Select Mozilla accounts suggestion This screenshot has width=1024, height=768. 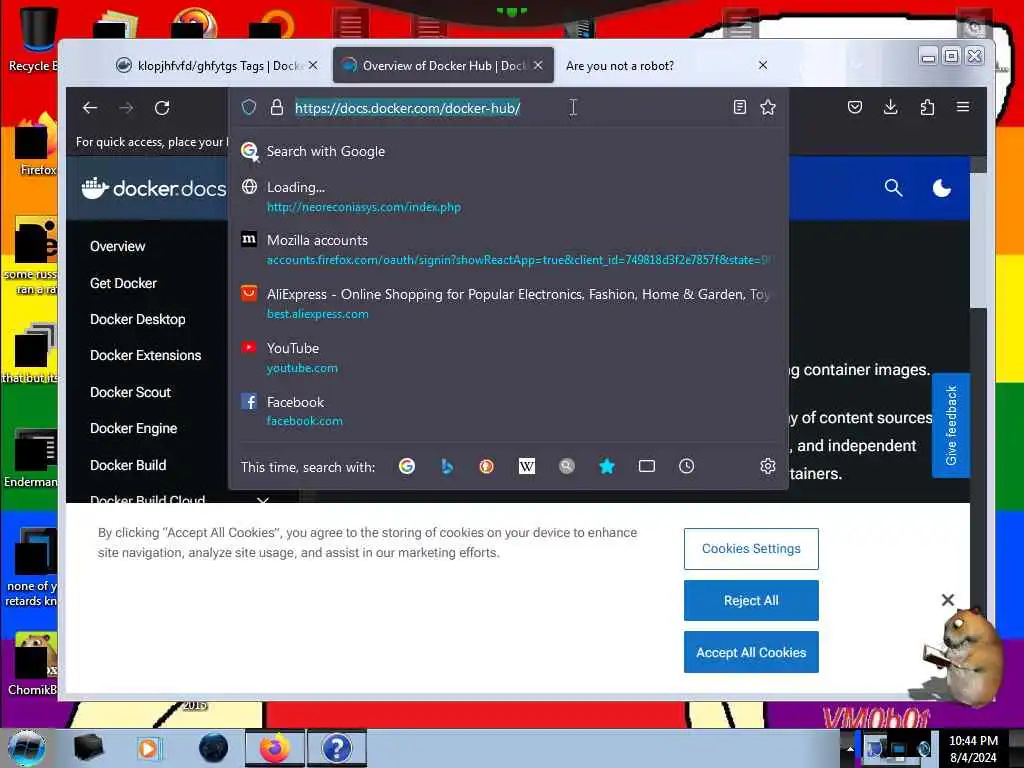coord(507,249)
